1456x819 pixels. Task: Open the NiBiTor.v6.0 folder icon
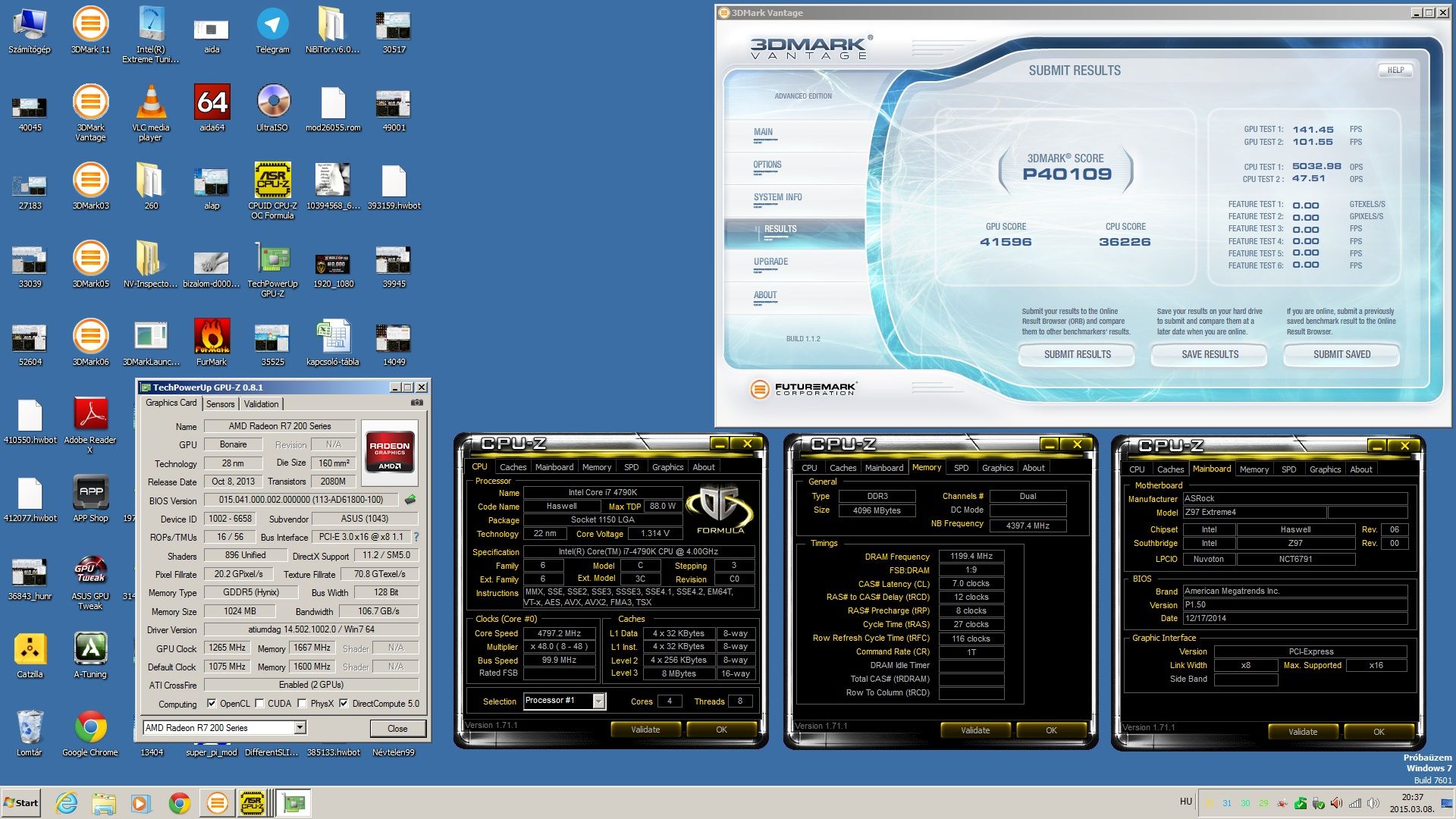pyautogui.click(x=333, y=30)
